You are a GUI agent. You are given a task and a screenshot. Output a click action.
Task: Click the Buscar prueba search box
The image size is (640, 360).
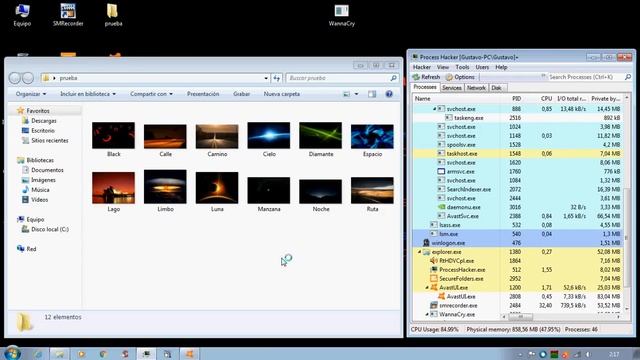tap(342, 78)
